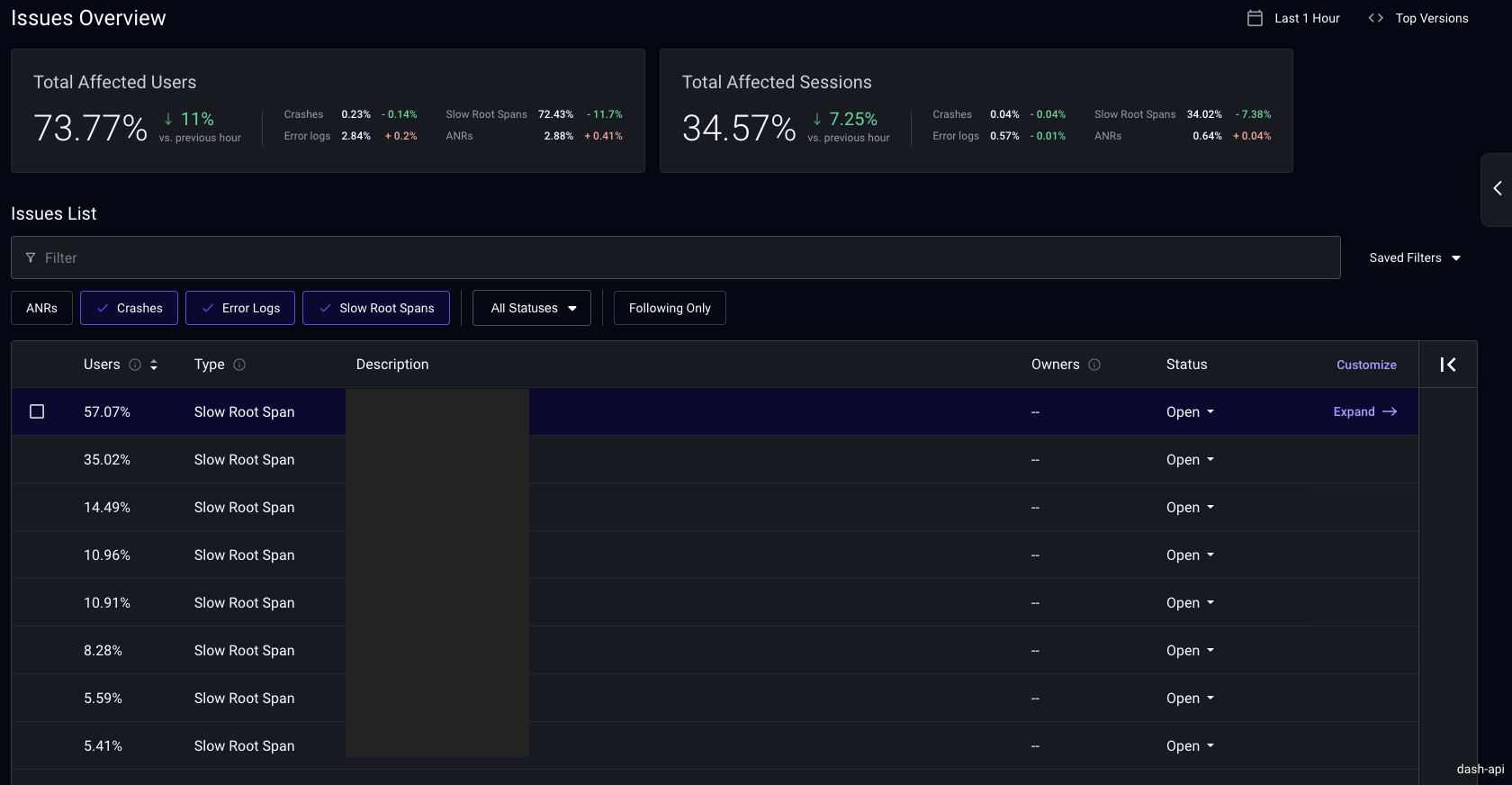Click the 34.02% Slow Root Spans sessions value
Screen dimensions: 1512x785
pyautogui.click(x=1204, y=114)
